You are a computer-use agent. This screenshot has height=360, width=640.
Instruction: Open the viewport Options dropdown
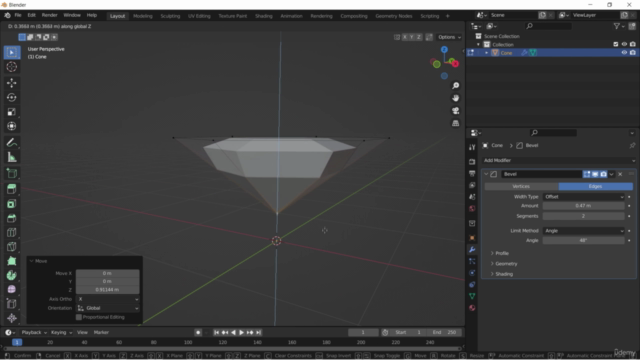coord(449,37)
